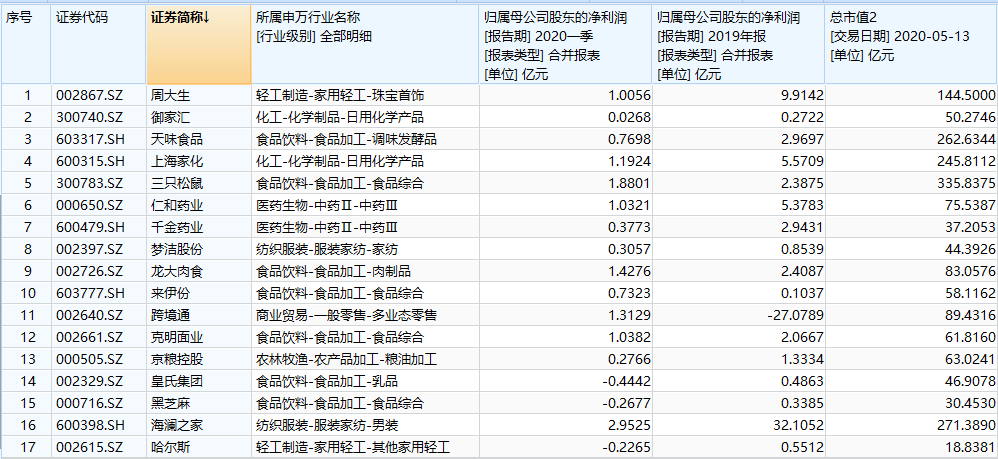Click the 来伊份 name cell
The height and width of the screenshot is (459, 998).
point(199,293)
